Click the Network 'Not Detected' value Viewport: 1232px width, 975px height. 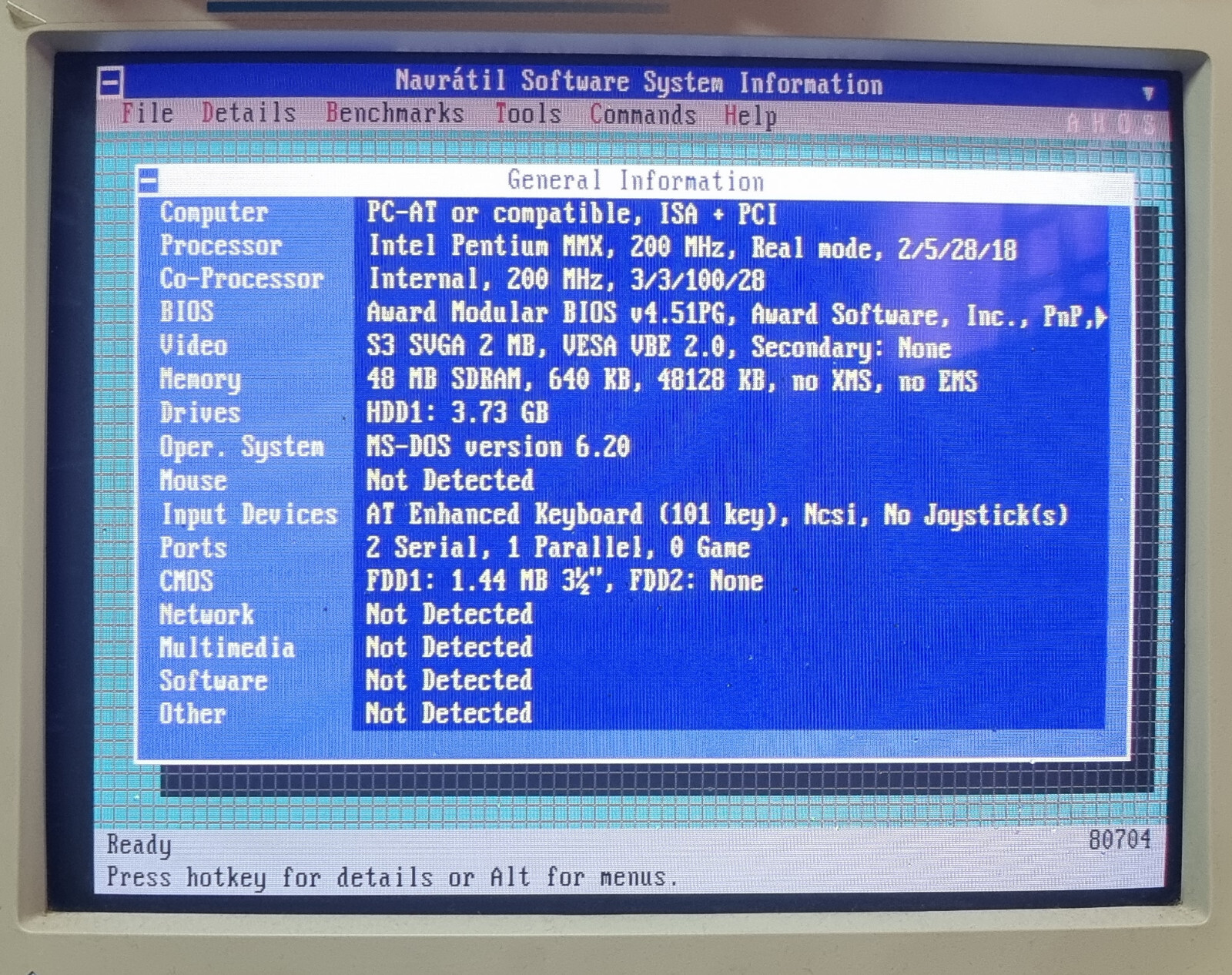pyautogui.click(x=450, y=615)
